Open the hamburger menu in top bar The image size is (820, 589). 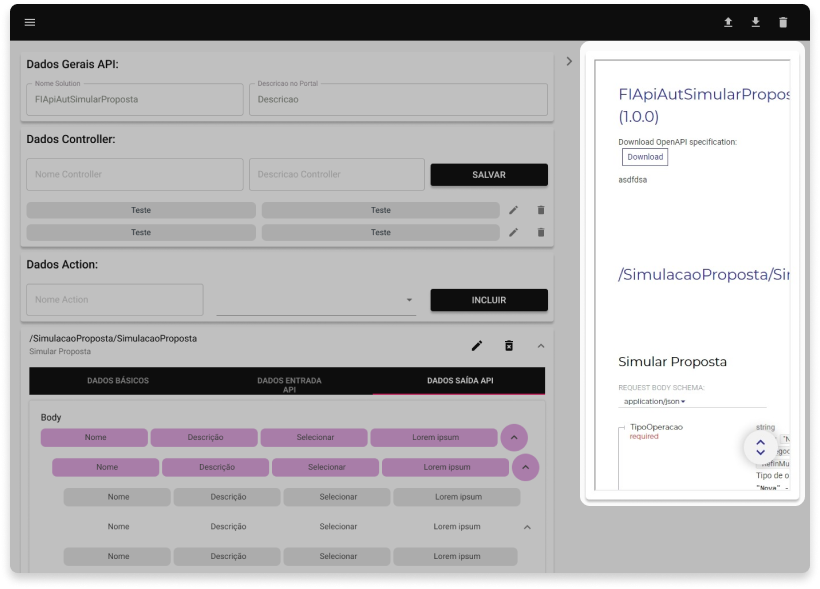click(x=30, y=22)
